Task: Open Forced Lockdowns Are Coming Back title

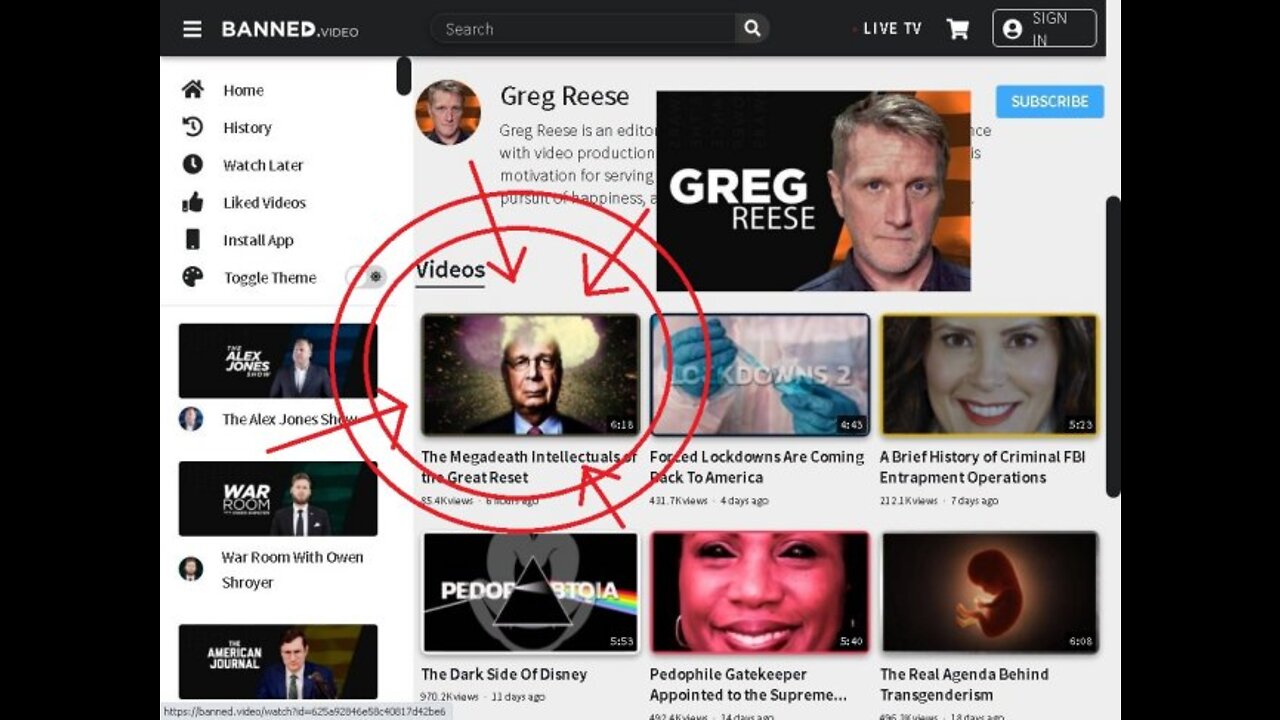Action: click(757, 467)
